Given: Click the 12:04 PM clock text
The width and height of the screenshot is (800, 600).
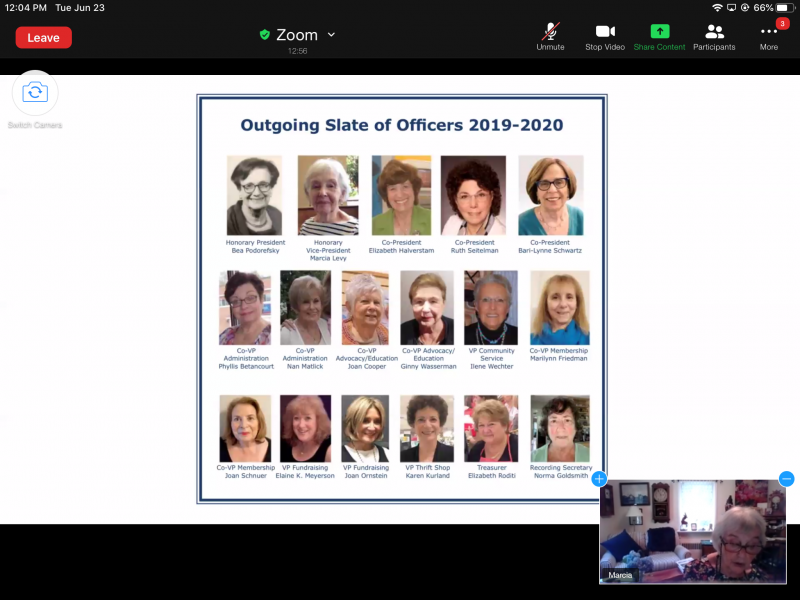Looking at the screenshot, I should coord(26,8).
